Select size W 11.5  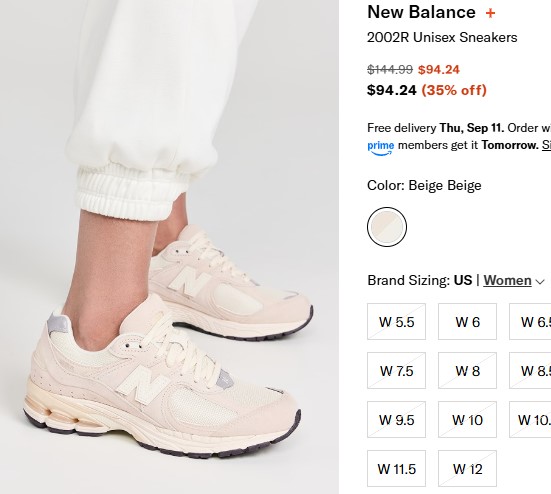[396, 468]
